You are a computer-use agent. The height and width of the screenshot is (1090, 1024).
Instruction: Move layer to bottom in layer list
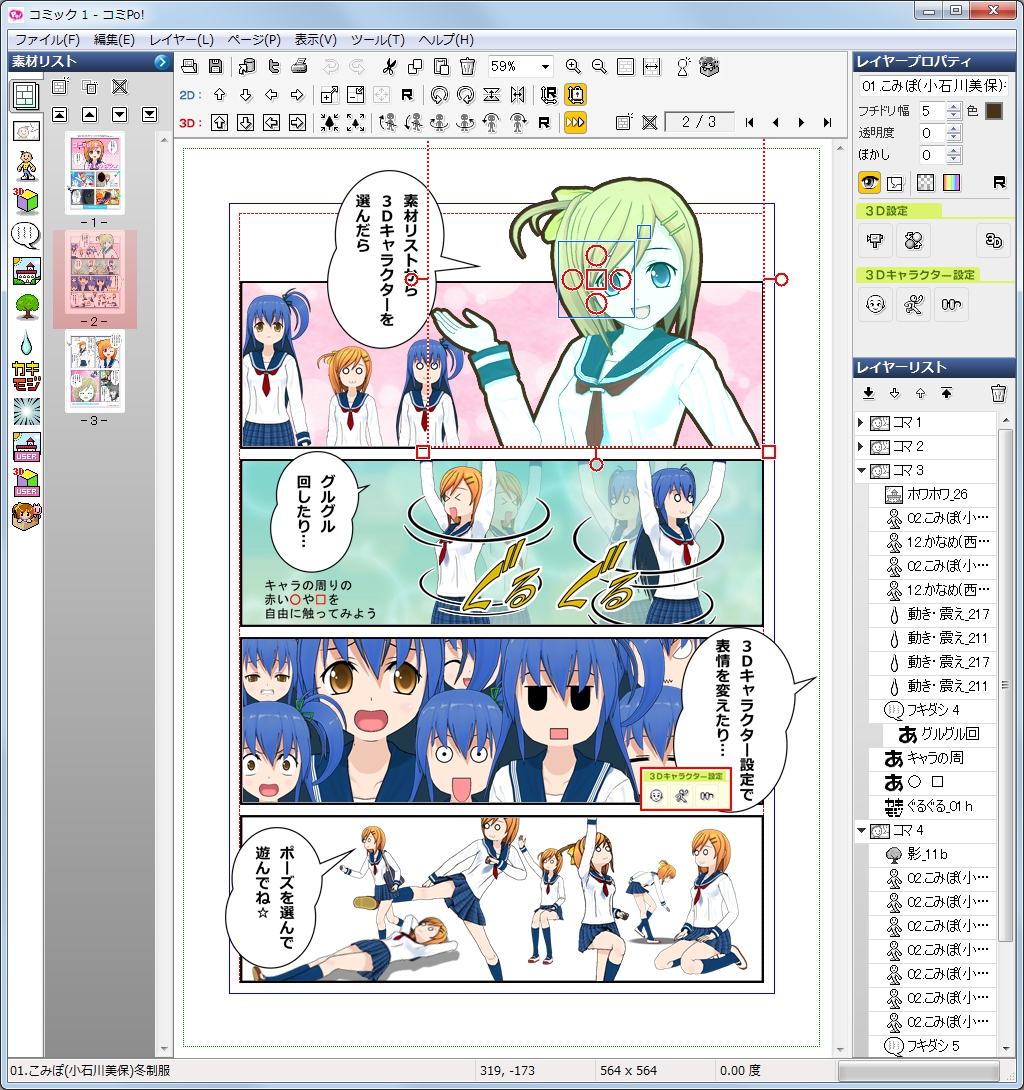click(868, 393)
